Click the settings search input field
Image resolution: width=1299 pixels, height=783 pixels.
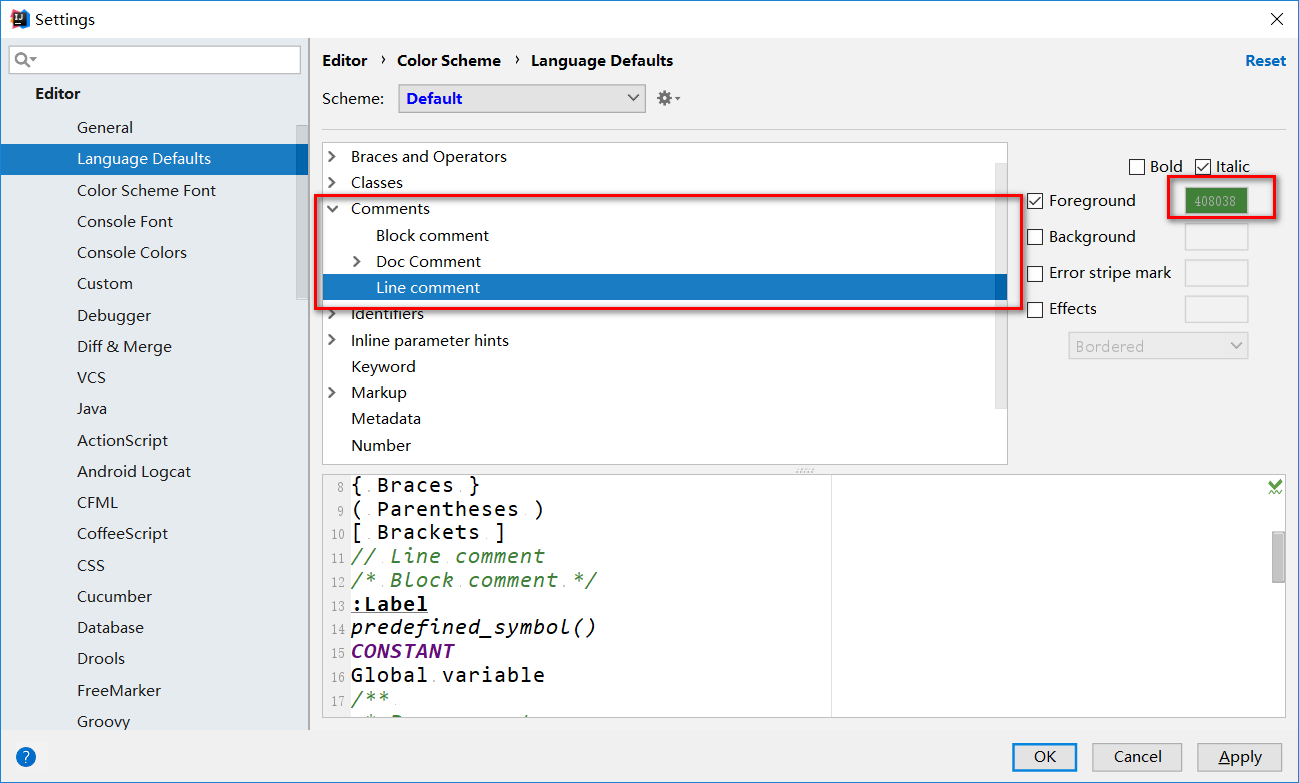165,60
